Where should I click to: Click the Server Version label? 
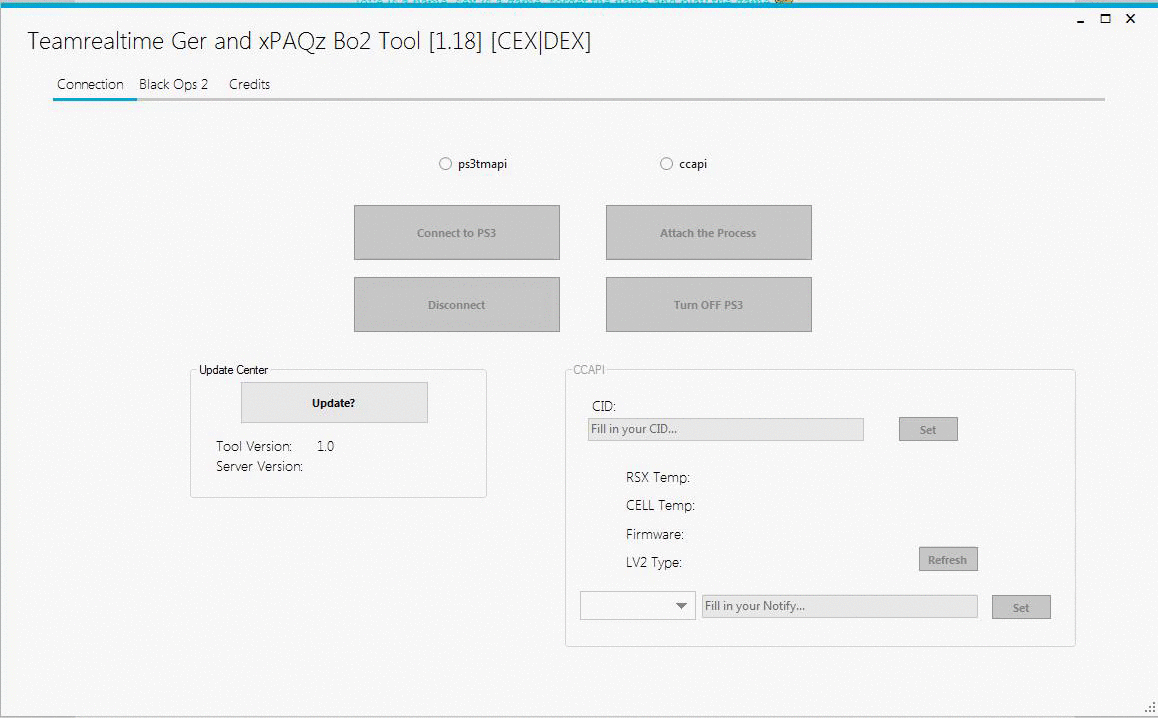coord(259,466)
